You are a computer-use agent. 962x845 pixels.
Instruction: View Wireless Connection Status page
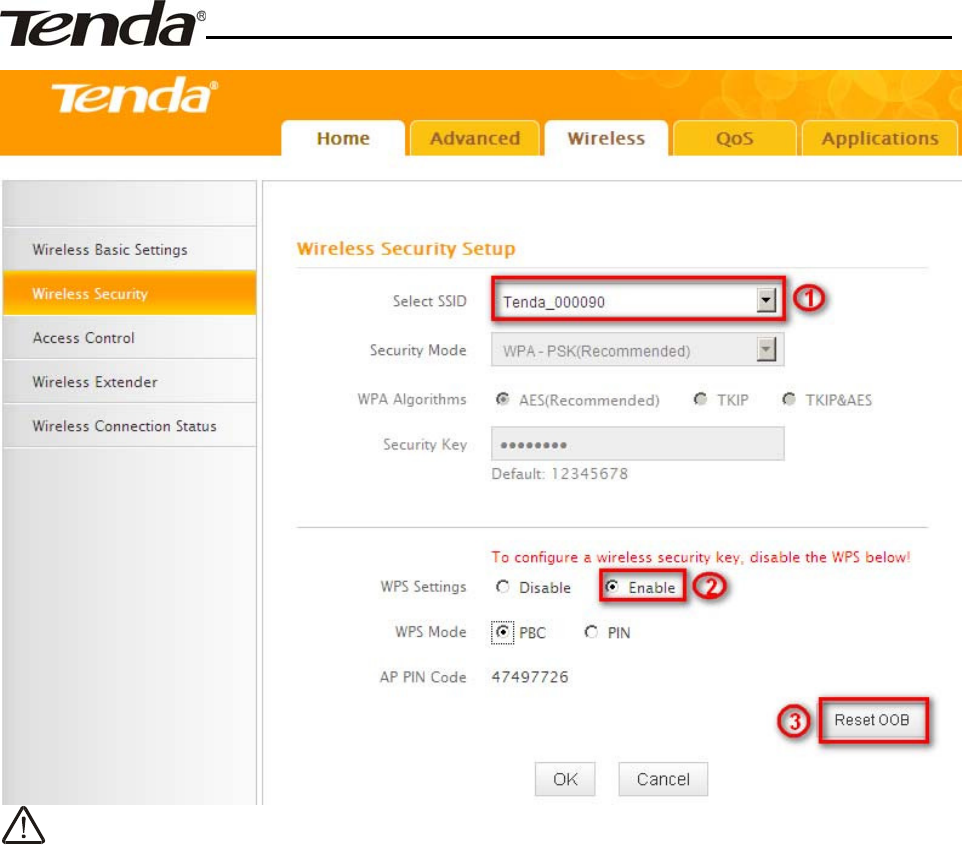pyautogui.click(x=129, y=426)
